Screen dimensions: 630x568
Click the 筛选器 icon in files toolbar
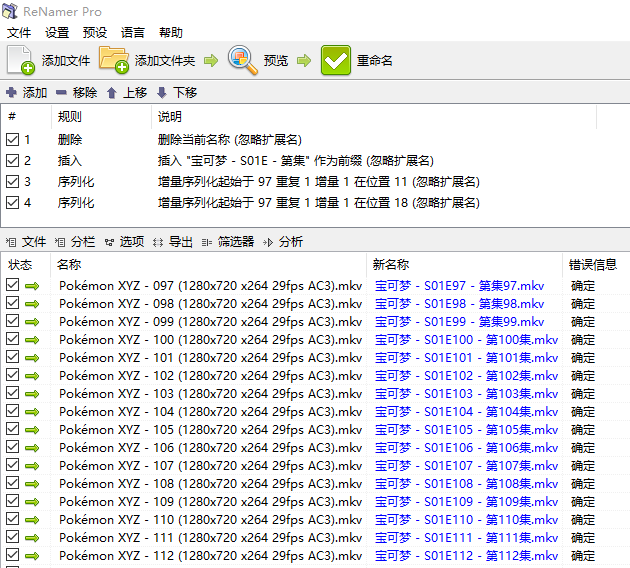(x=207, y=242)
